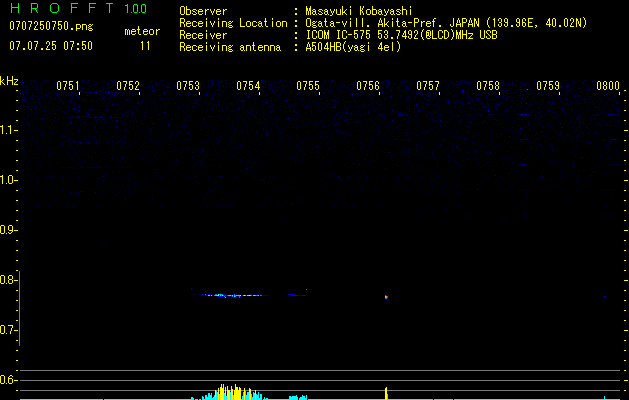Click the 0.6 kHz frequency label

coord(7,380)
